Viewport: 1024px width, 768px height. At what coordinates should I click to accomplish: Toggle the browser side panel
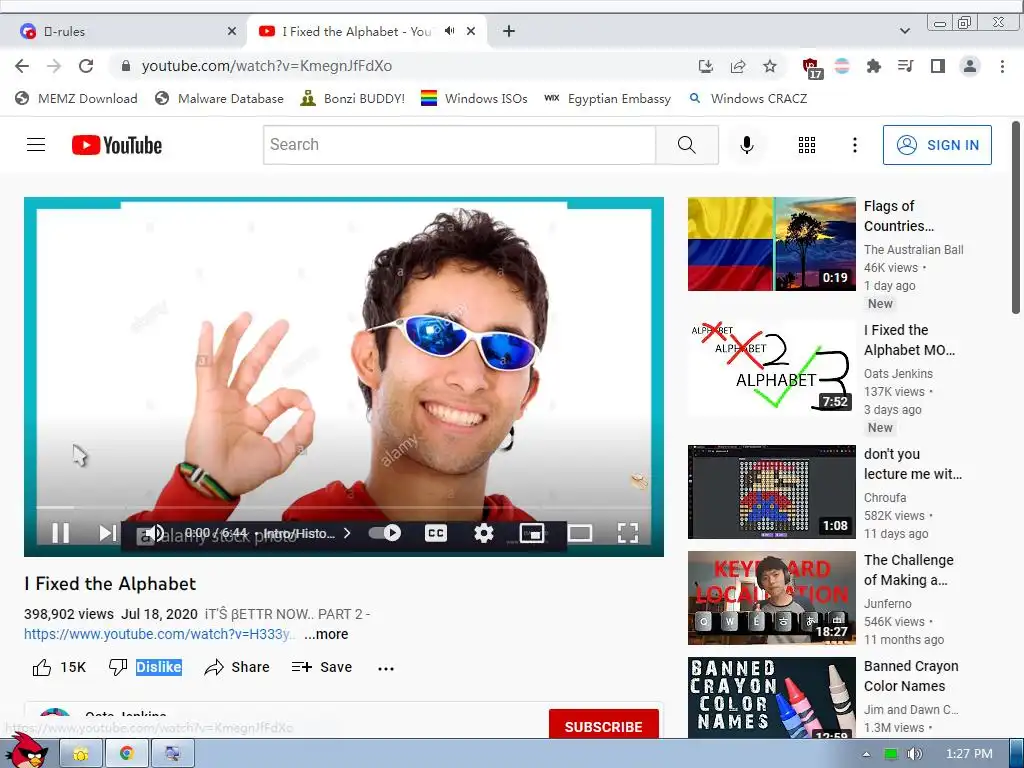pos(938,66)
